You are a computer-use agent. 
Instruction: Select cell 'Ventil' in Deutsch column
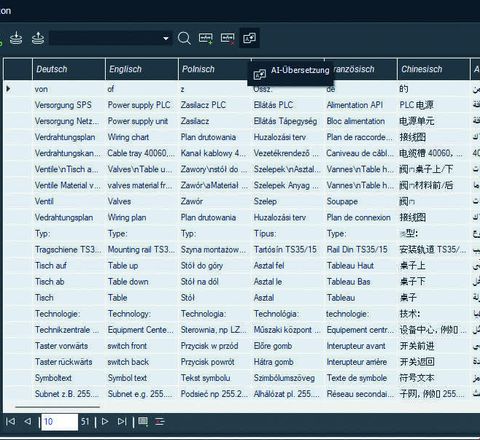(69, 201)
